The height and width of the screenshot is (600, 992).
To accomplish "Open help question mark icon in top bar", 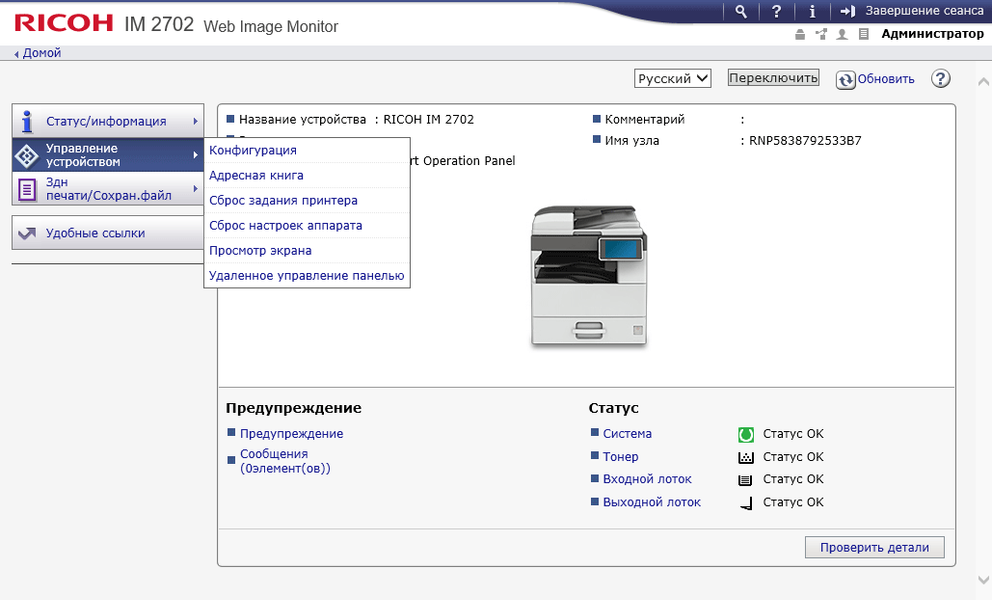I will point(776,11).
